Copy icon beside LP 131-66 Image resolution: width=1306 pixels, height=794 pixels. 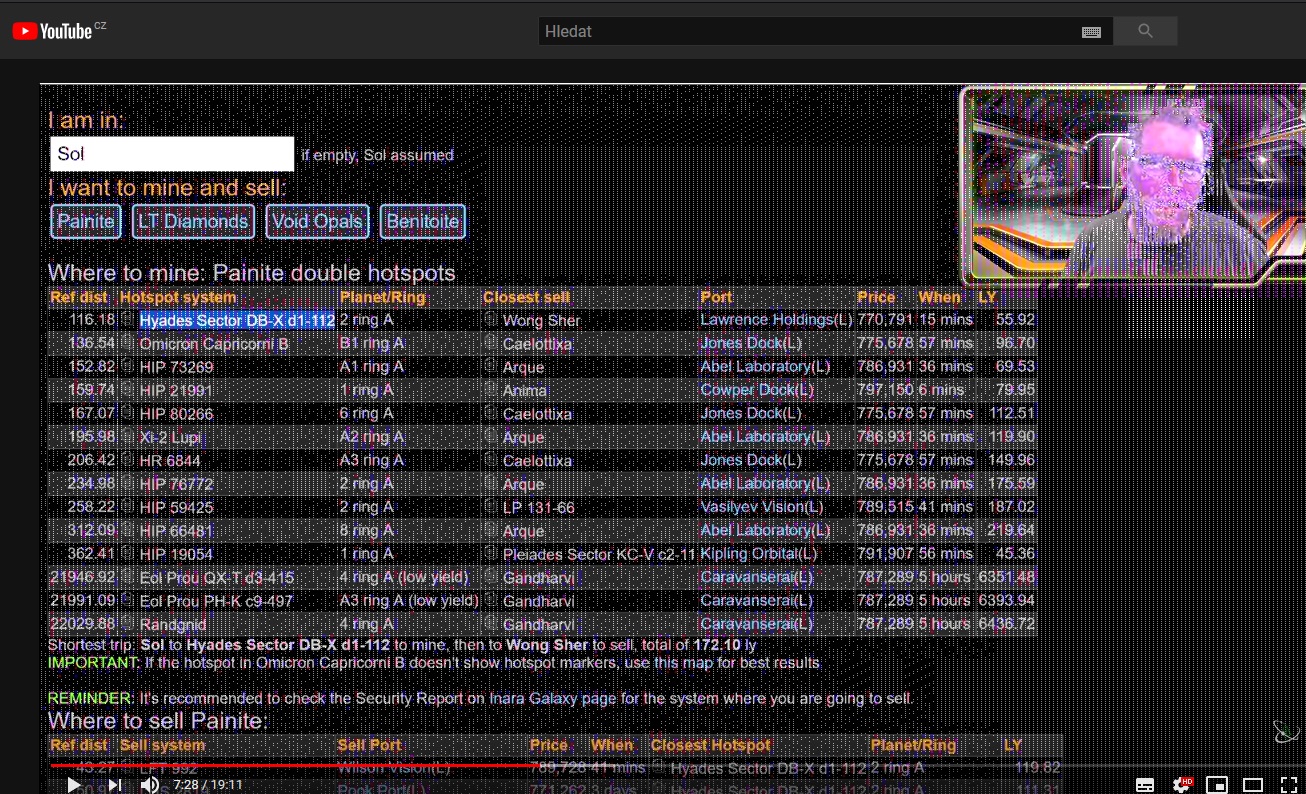point(490,507)
